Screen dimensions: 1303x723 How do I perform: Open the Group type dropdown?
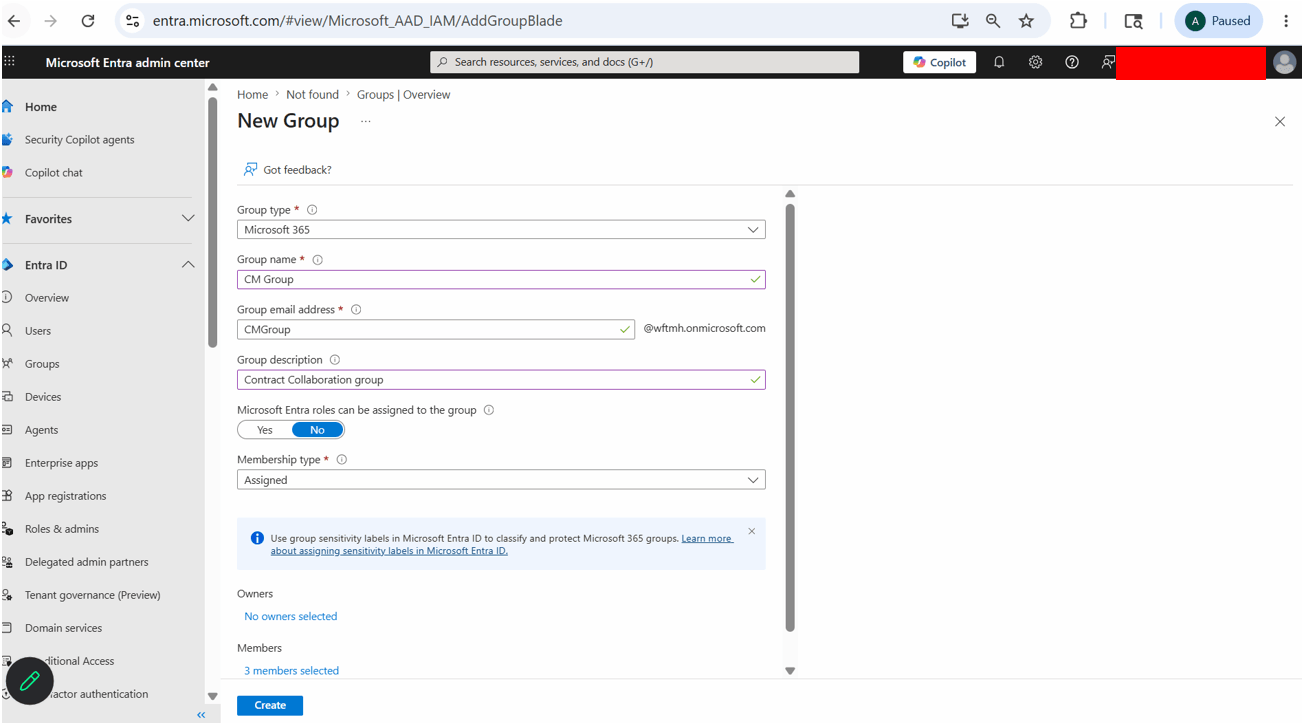click(501, 230)
